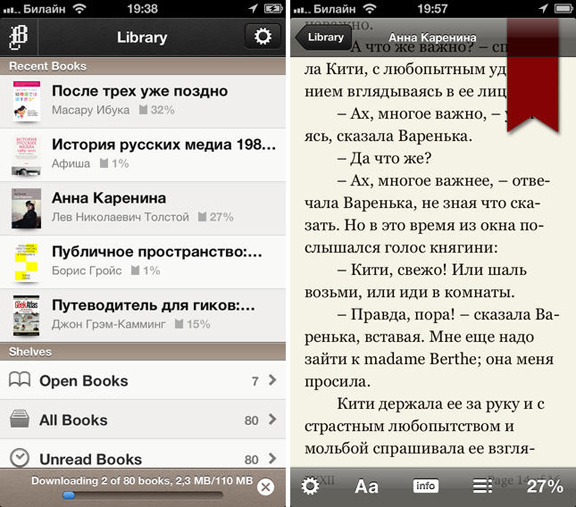
Task: Expand All Books shelf chevron
Action: pos(272,419)
